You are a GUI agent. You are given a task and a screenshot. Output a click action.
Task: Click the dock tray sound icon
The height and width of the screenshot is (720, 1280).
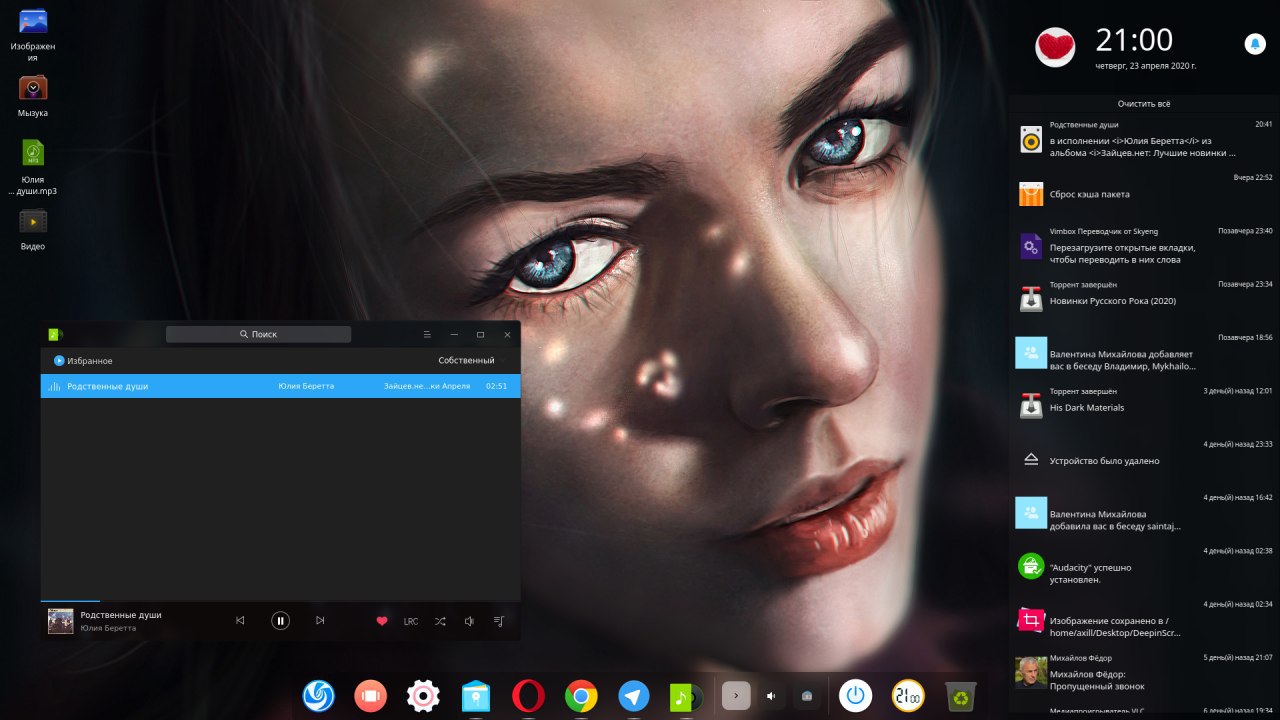pos(771,695)
